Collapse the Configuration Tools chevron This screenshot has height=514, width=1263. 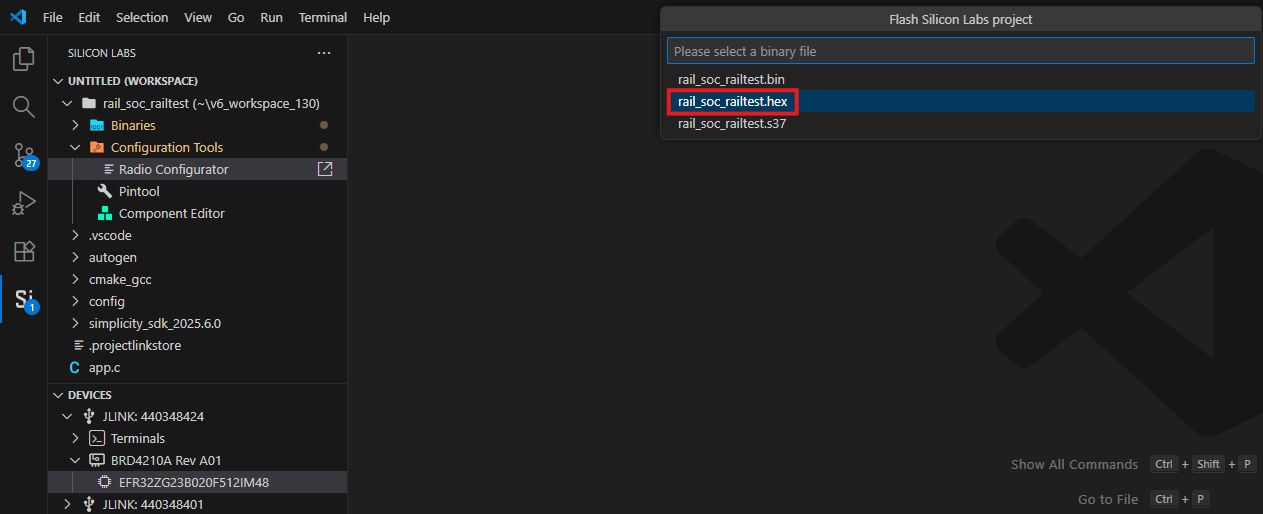(x=75, y=147)
